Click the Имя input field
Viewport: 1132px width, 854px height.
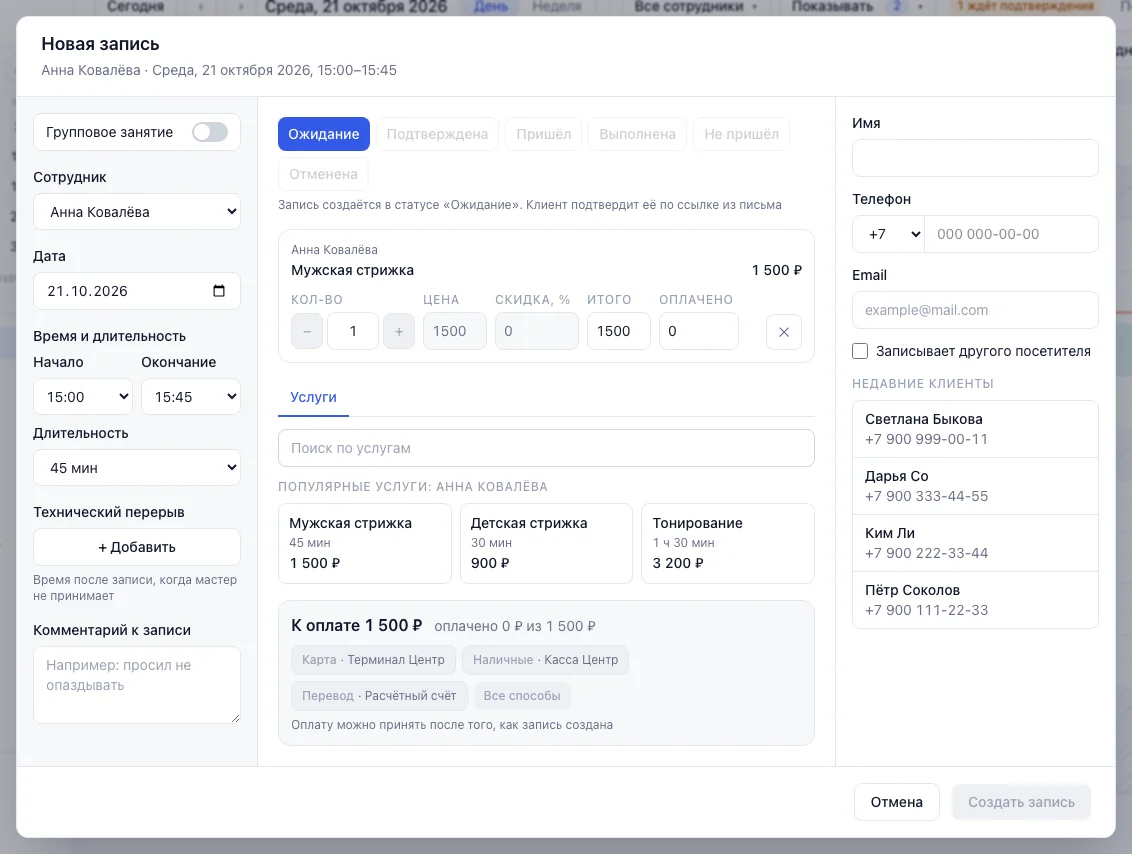[x=975, y=158]
